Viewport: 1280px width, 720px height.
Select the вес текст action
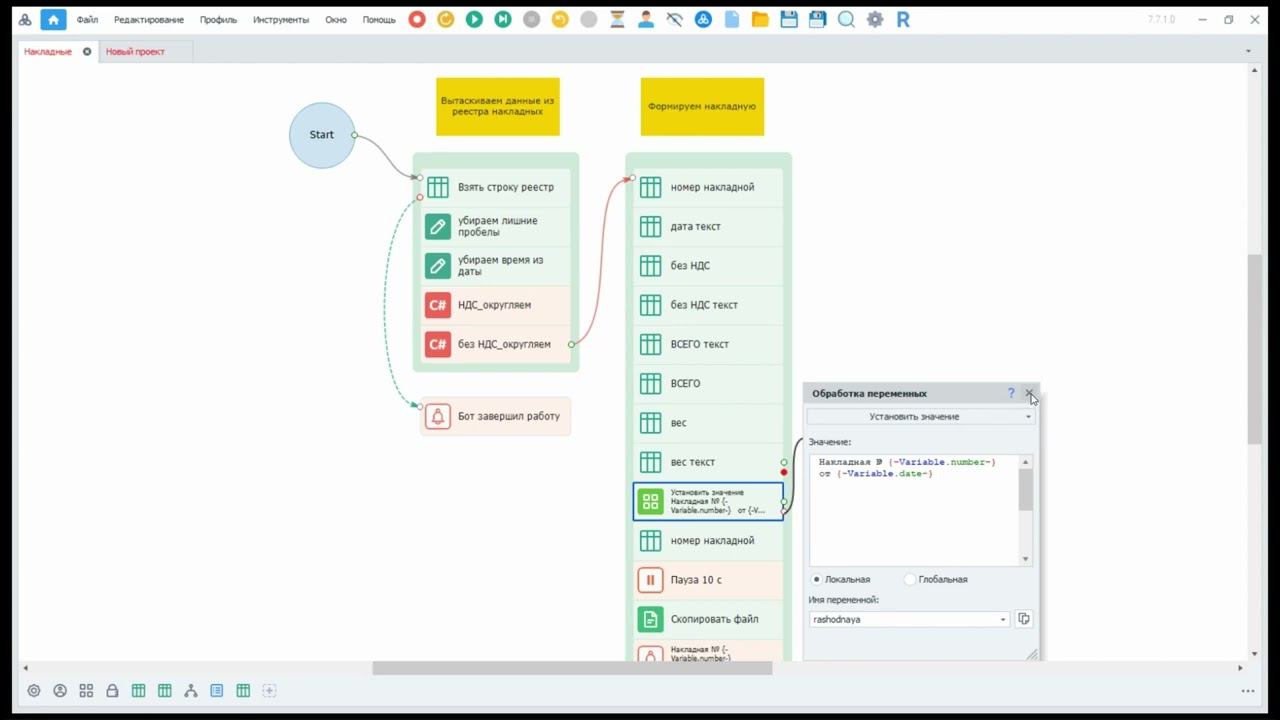pyautogui.click(x=708, y=462)
